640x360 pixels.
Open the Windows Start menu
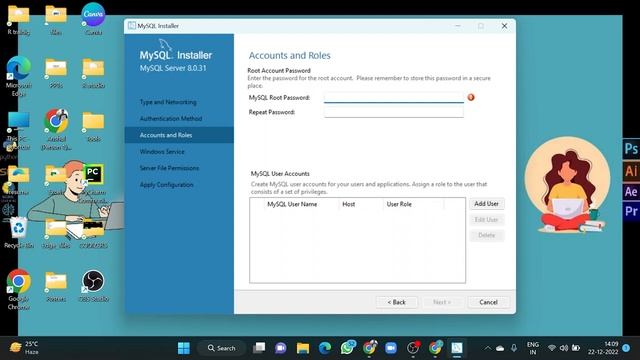(x=184, y=348)
